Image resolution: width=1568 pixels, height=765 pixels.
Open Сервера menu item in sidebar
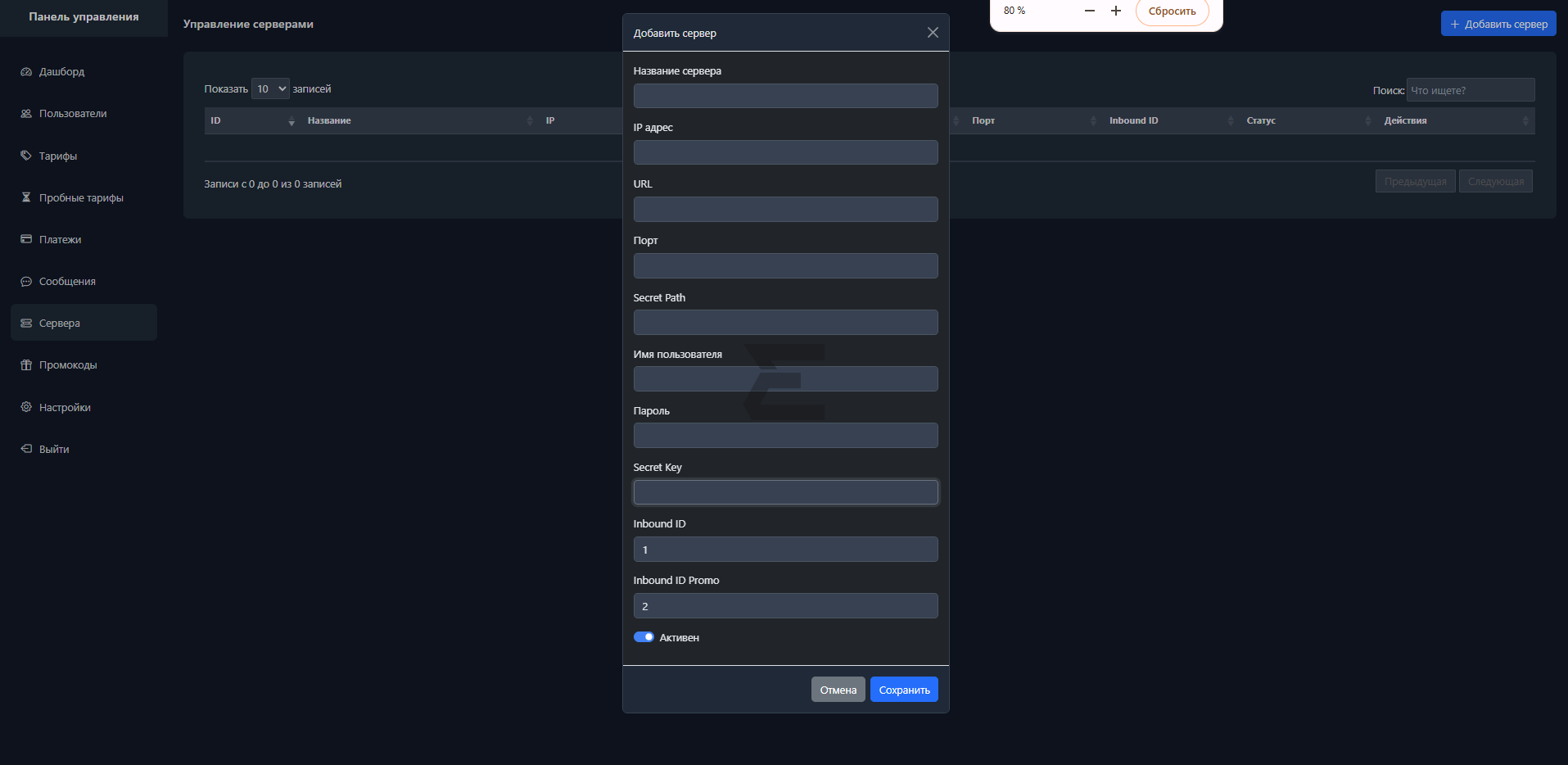click(84, 323)
